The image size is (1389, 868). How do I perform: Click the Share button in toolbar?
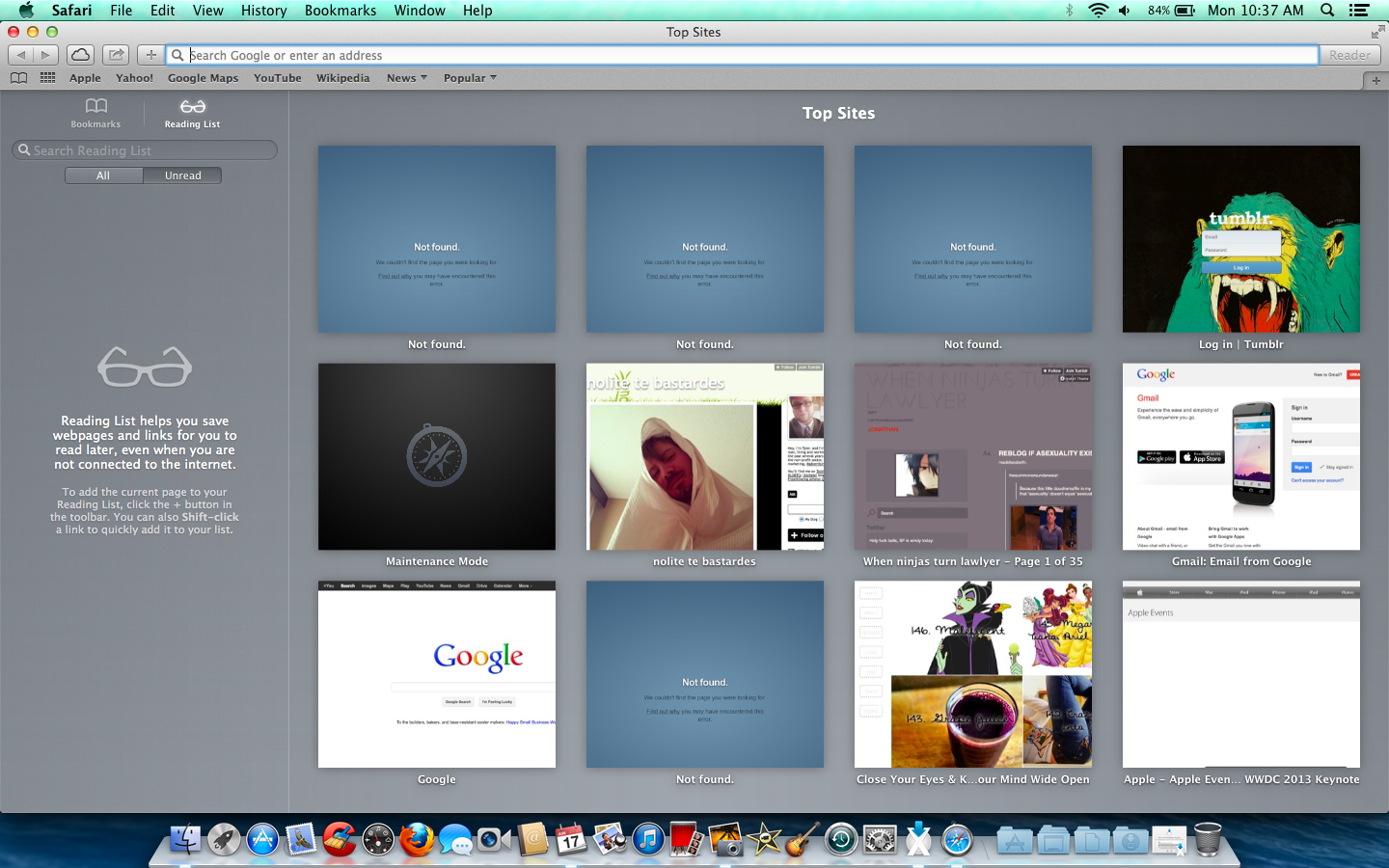click(116, 55)
